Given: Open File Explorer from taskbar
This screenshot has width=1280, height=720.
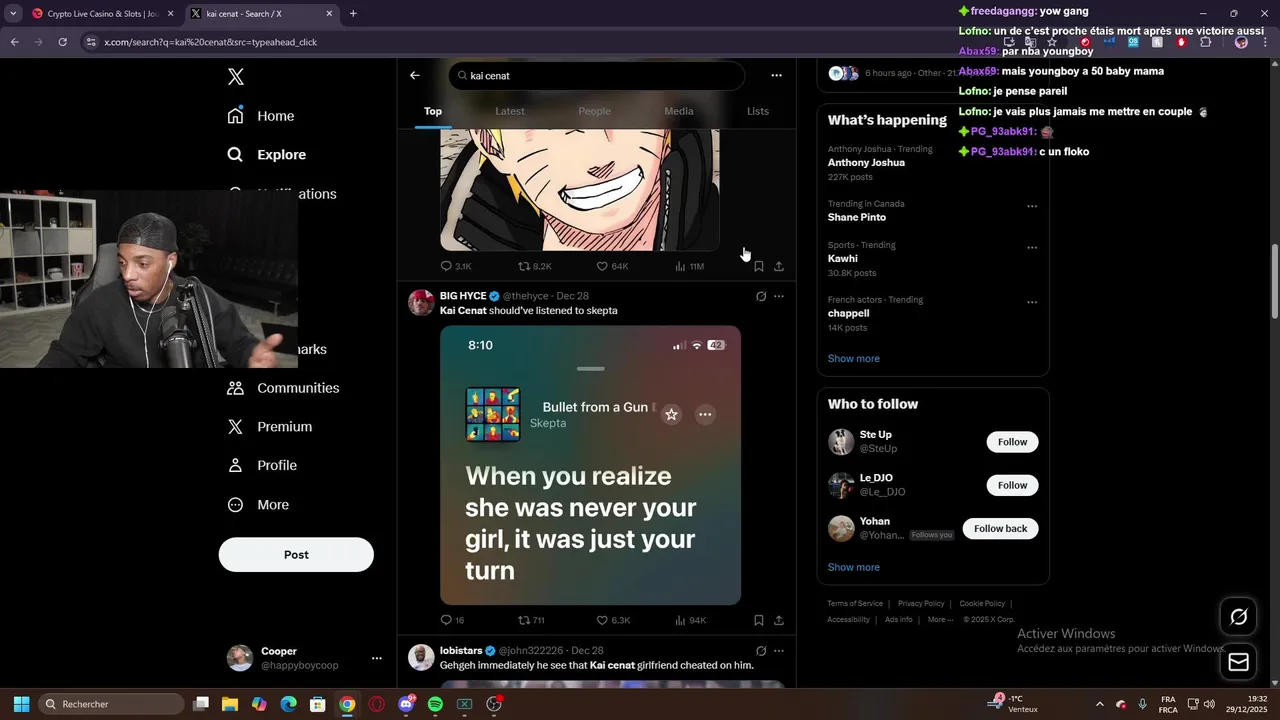Looking at the screenshot, I should point(230,704).
